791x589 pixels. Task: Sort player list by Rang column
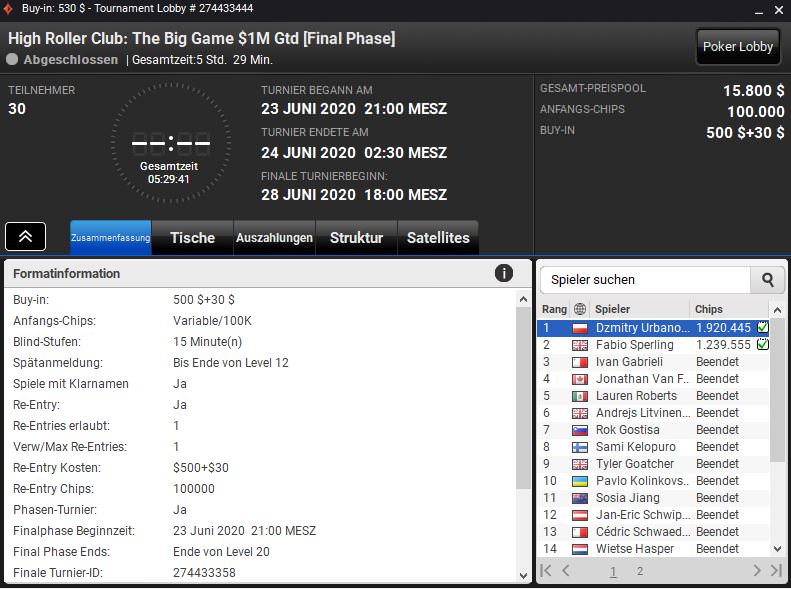[x=554, y=309]
